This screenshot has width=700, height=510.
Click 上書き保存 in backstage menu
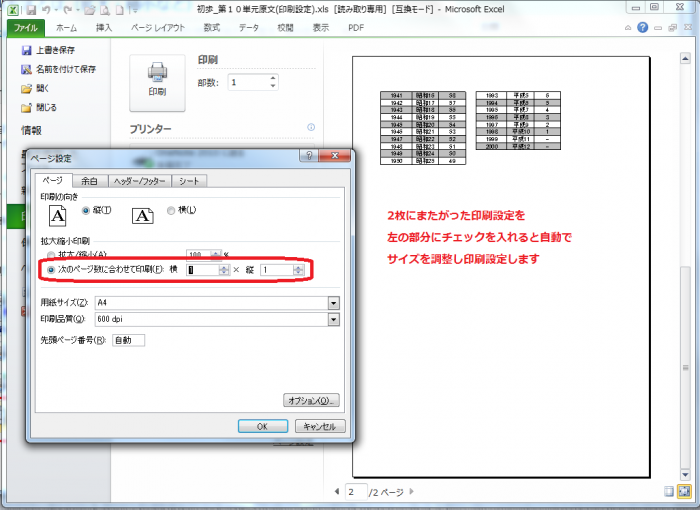(48, 50)
